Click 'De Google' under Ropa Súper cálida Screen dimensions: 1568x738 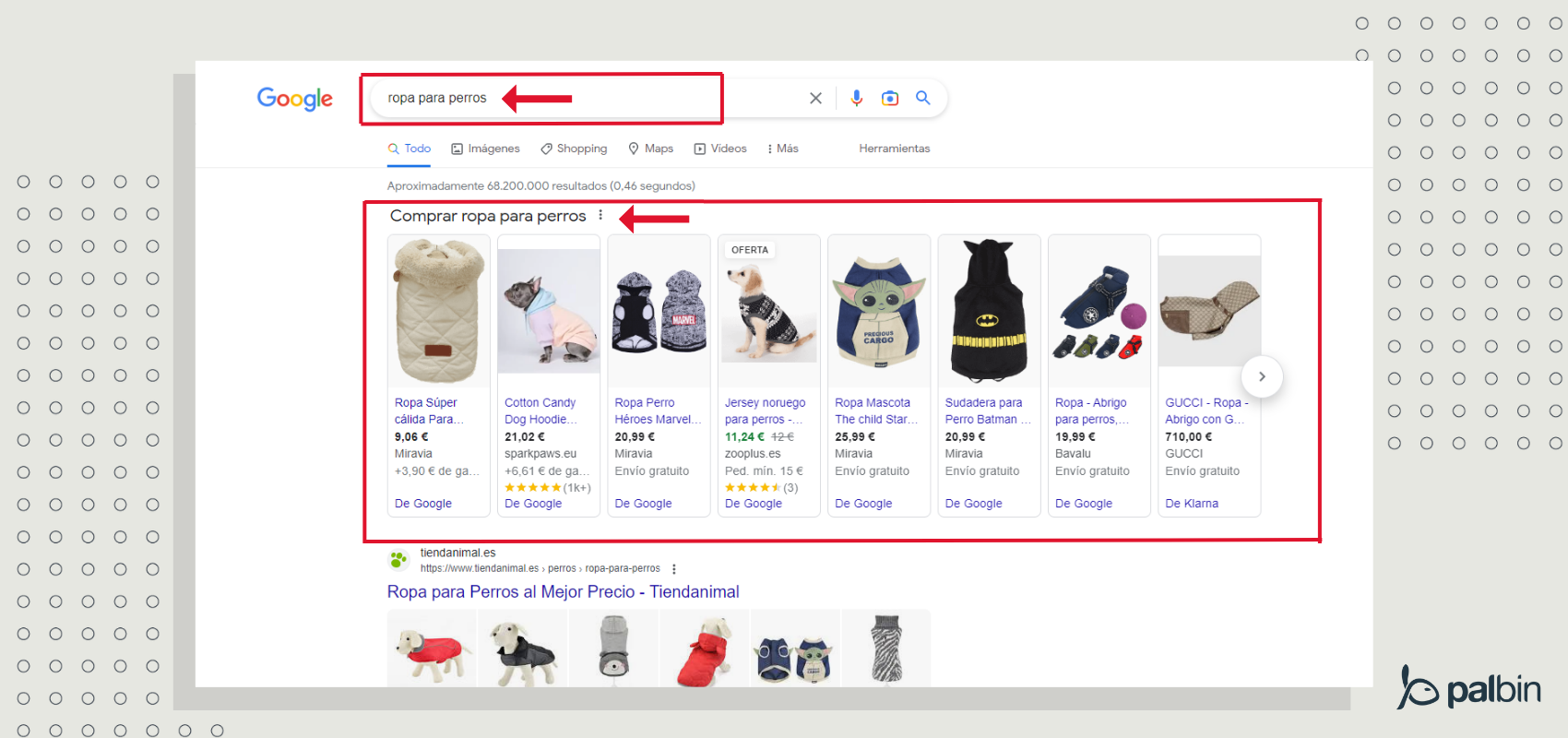click(423, 504)
